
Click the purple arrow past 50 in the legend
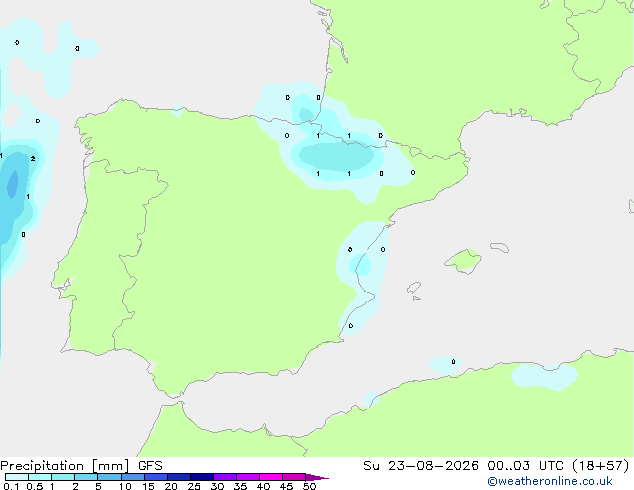pos(317,477)
